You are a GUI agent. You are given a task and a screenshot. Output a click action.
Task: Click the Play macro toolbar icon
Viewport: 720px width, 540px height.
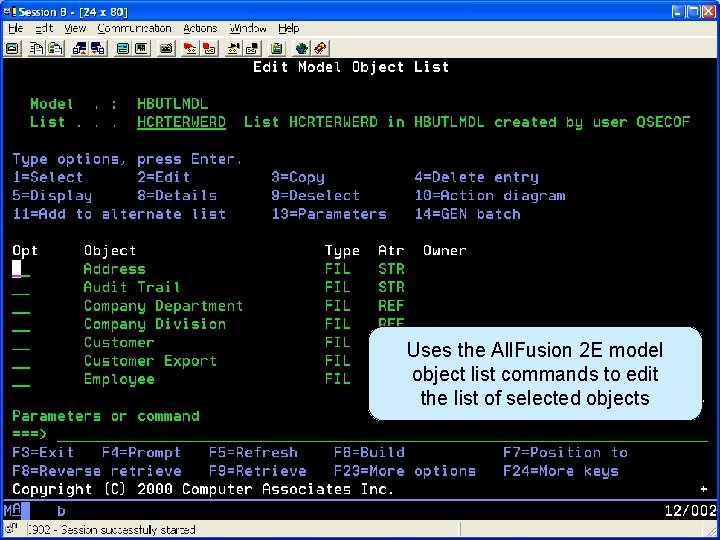pyautogui.click(x=234, y=48)
